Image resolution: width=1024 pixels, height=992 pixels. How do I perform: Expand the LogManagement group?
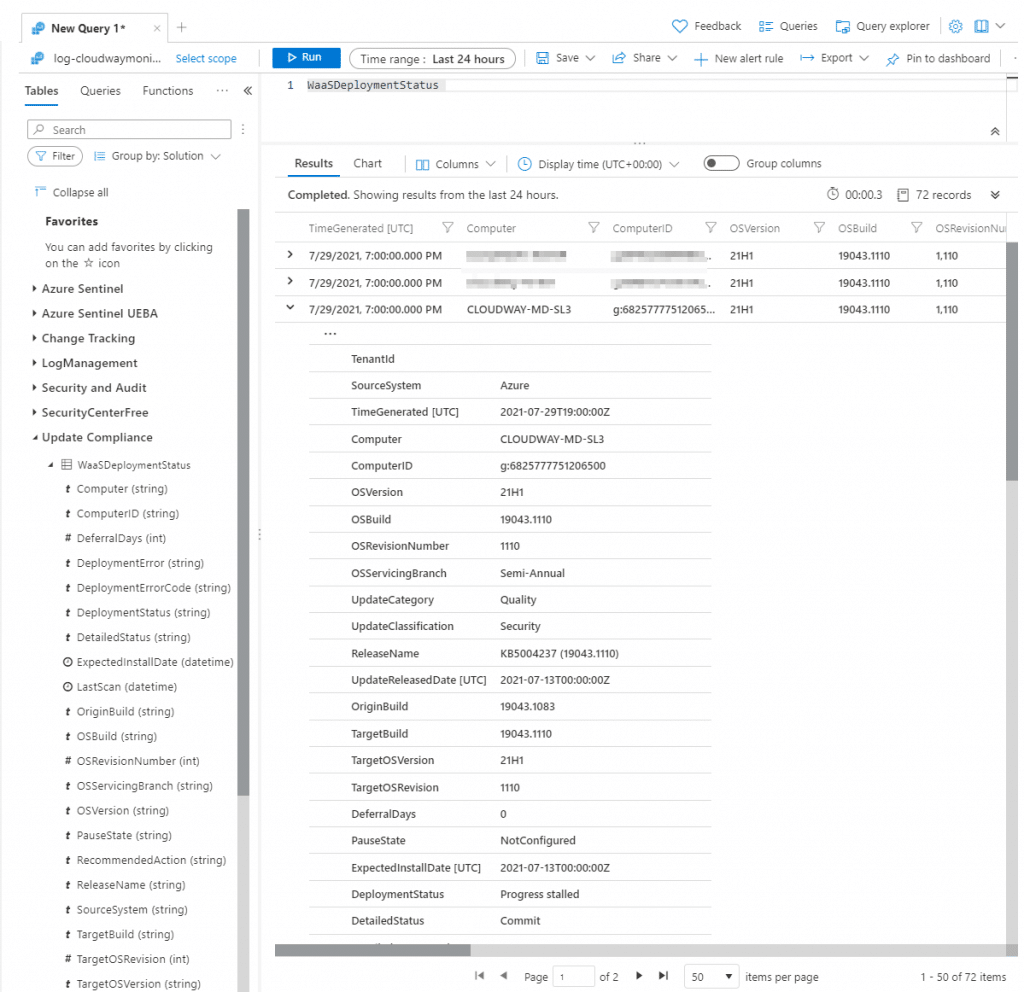point(34,362)
